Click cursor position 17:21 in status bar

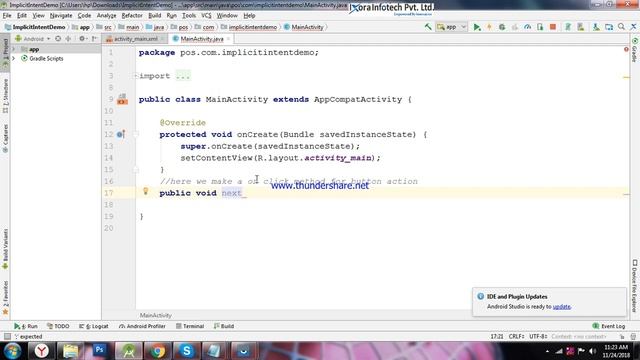click(497, 336)
